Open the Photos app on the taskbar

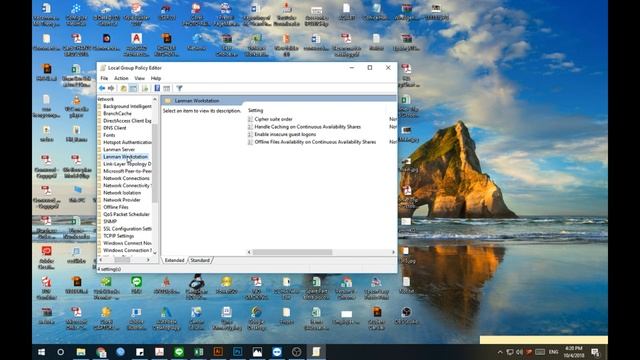click(x=257, y=352)
